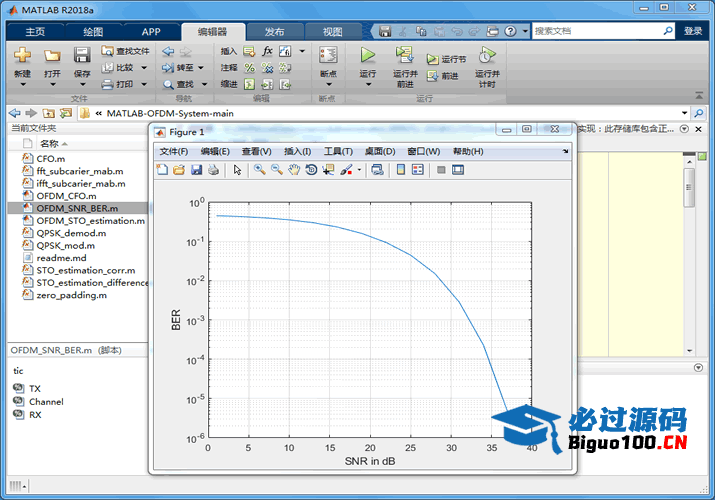Click the comment percent (%) icon
715x500 pixels.
click(249, 68)
